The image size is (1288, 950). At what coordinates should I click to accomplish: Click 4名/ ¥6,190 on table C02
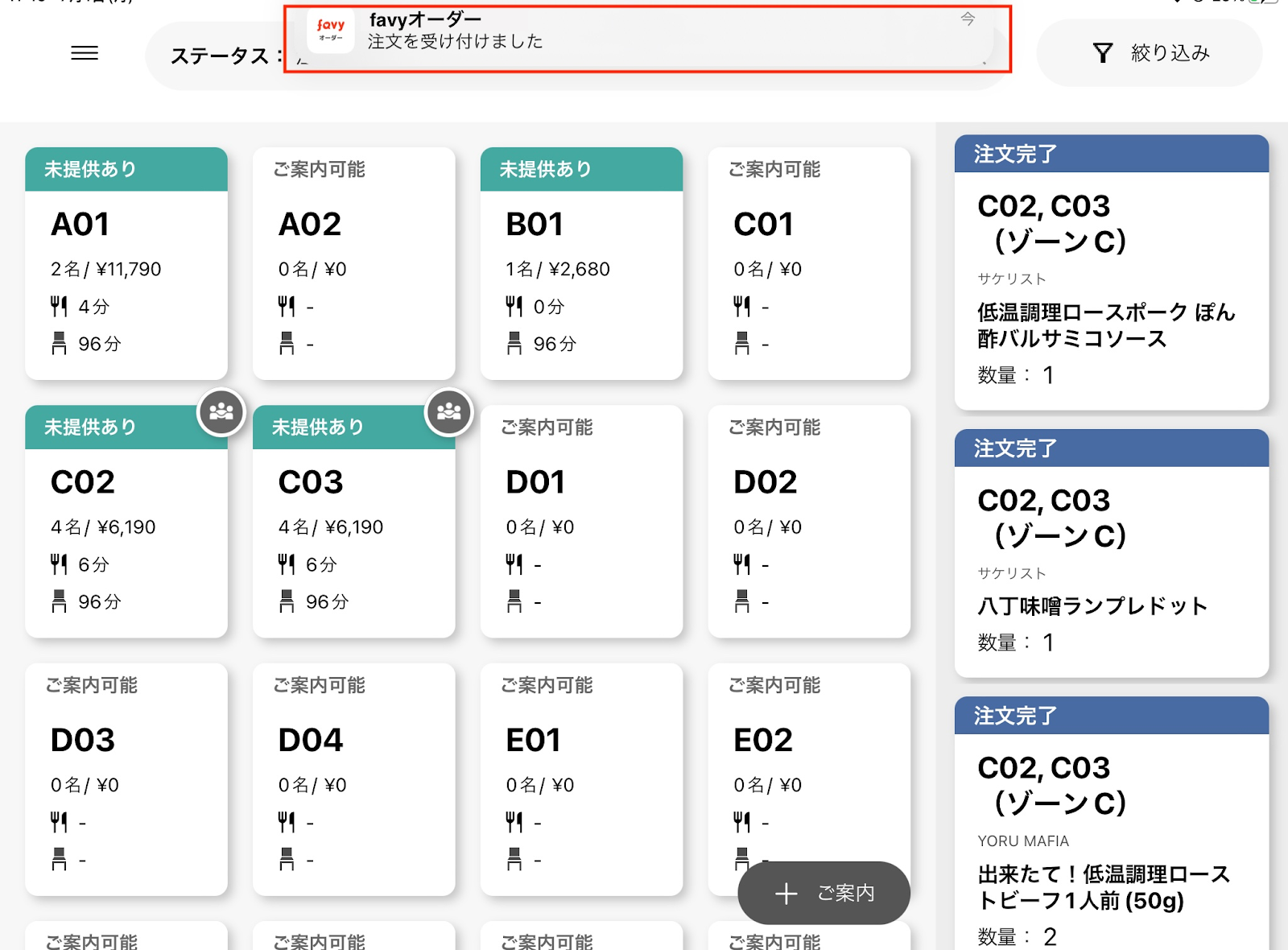tap(103, 527)
